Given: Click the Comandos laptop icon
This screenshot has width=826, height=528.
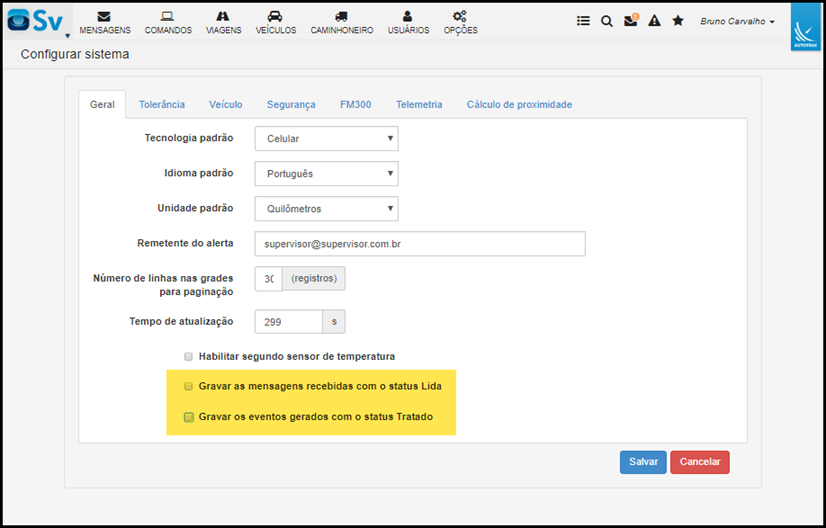Looking at the screenshot, I should pyautogui.click(x=167, y=17).
